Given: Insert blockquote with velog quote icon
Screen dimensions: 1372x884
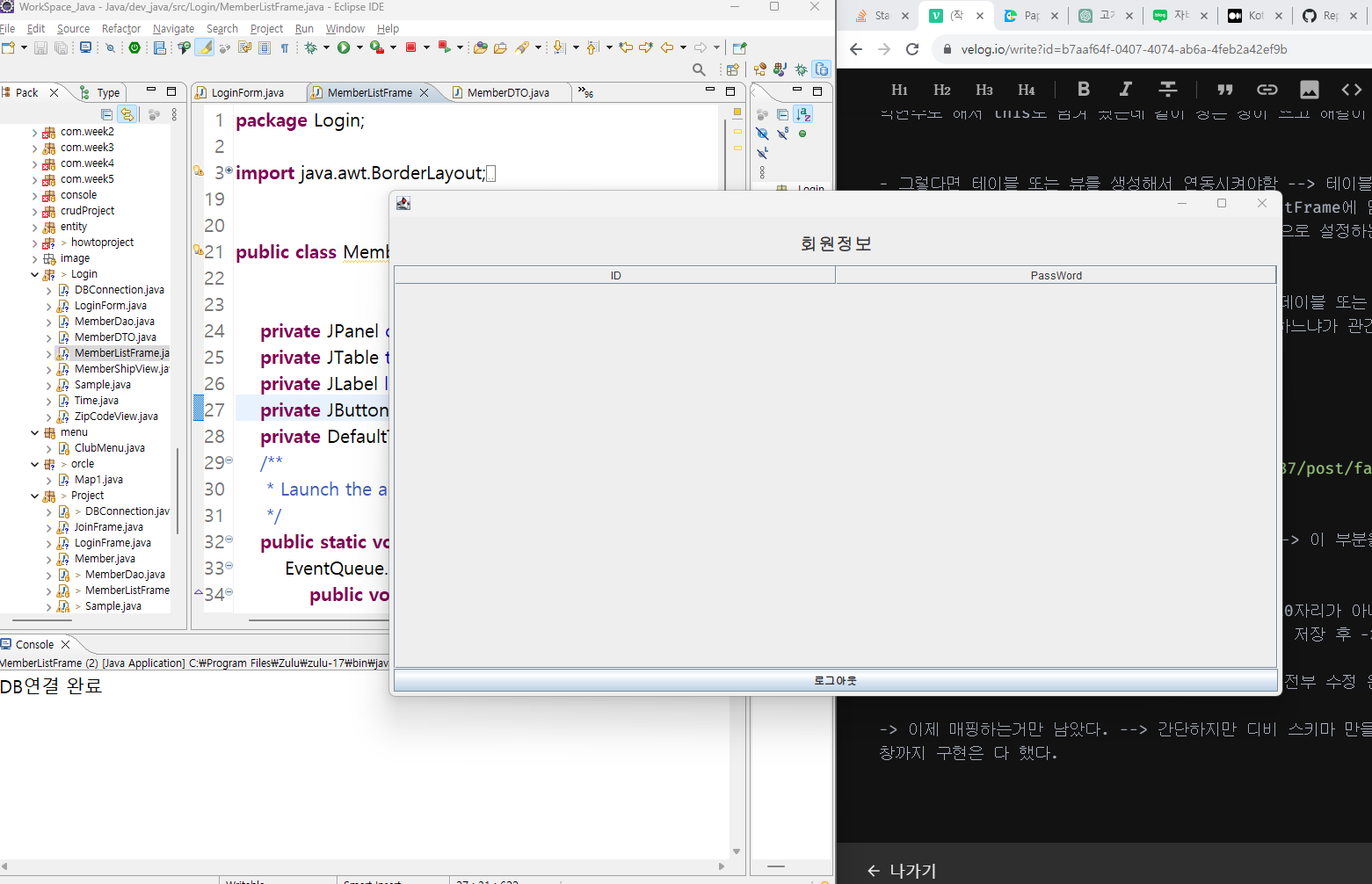Looking at the screenshot, I should 1225,89.
